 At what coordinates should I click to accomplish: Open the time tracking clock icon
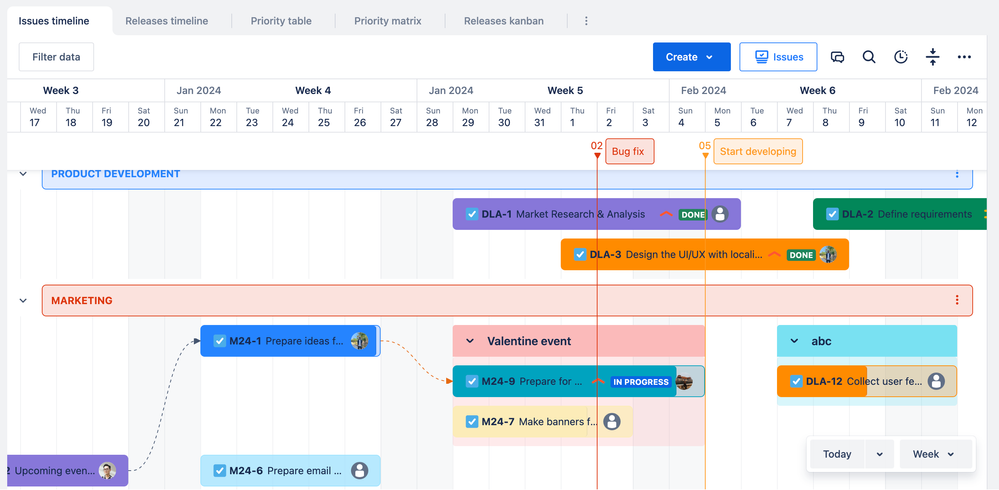coord(900,57)
